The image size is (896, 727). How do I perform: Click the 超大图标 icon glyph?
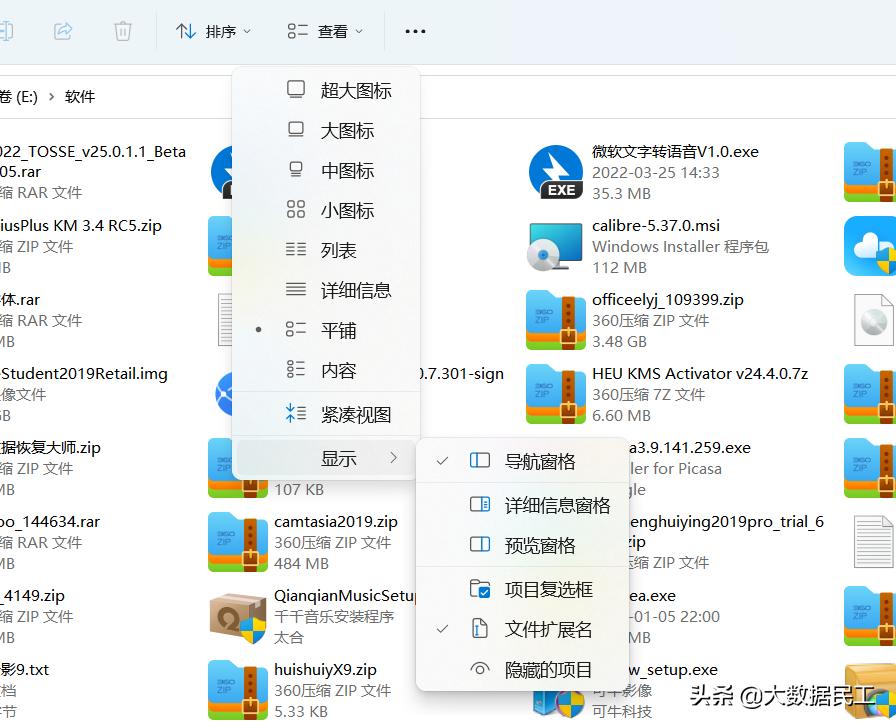295,90
